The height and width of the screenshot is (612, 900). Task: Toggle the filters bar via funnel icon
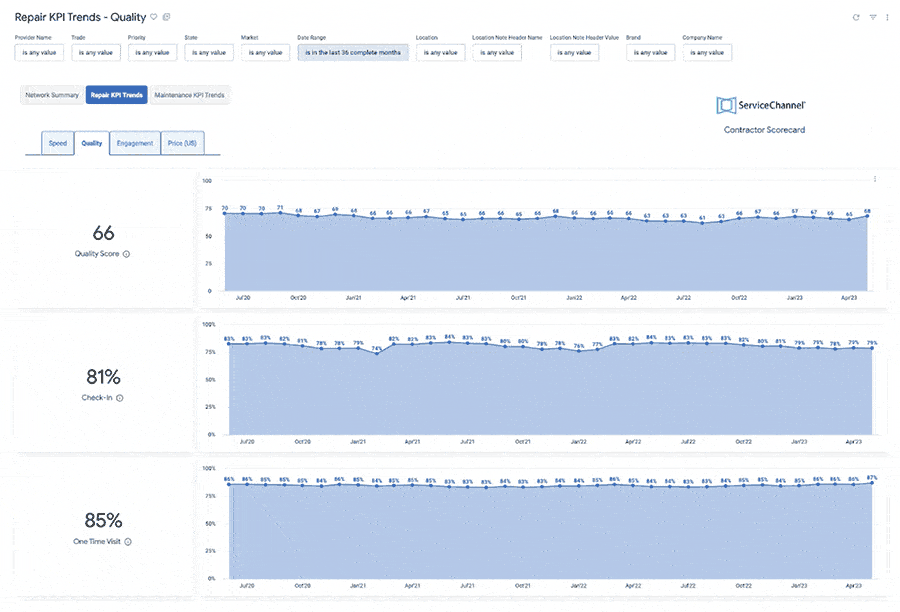(x=872, y=17)
